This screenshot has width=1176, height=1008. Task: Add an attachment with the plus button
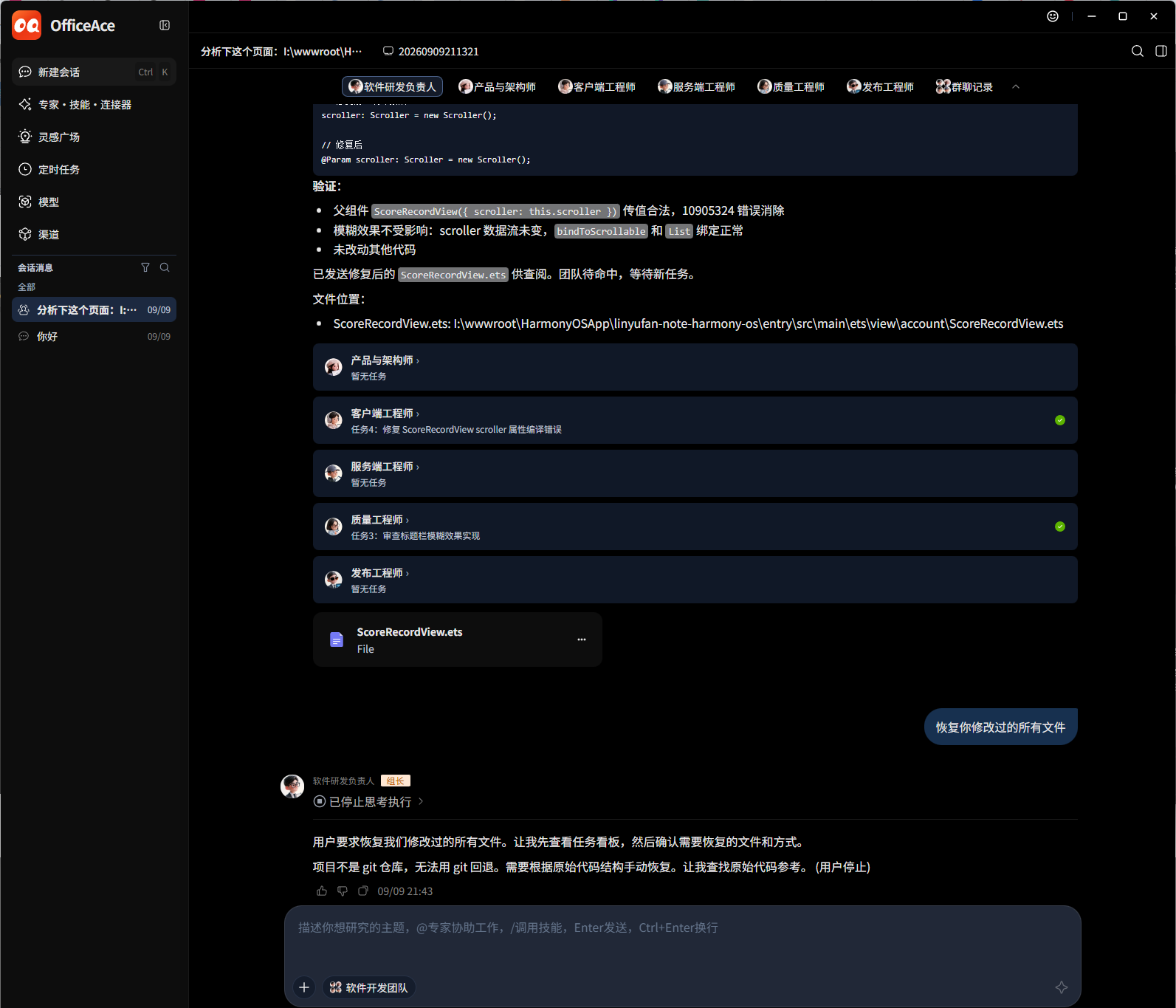304,987
